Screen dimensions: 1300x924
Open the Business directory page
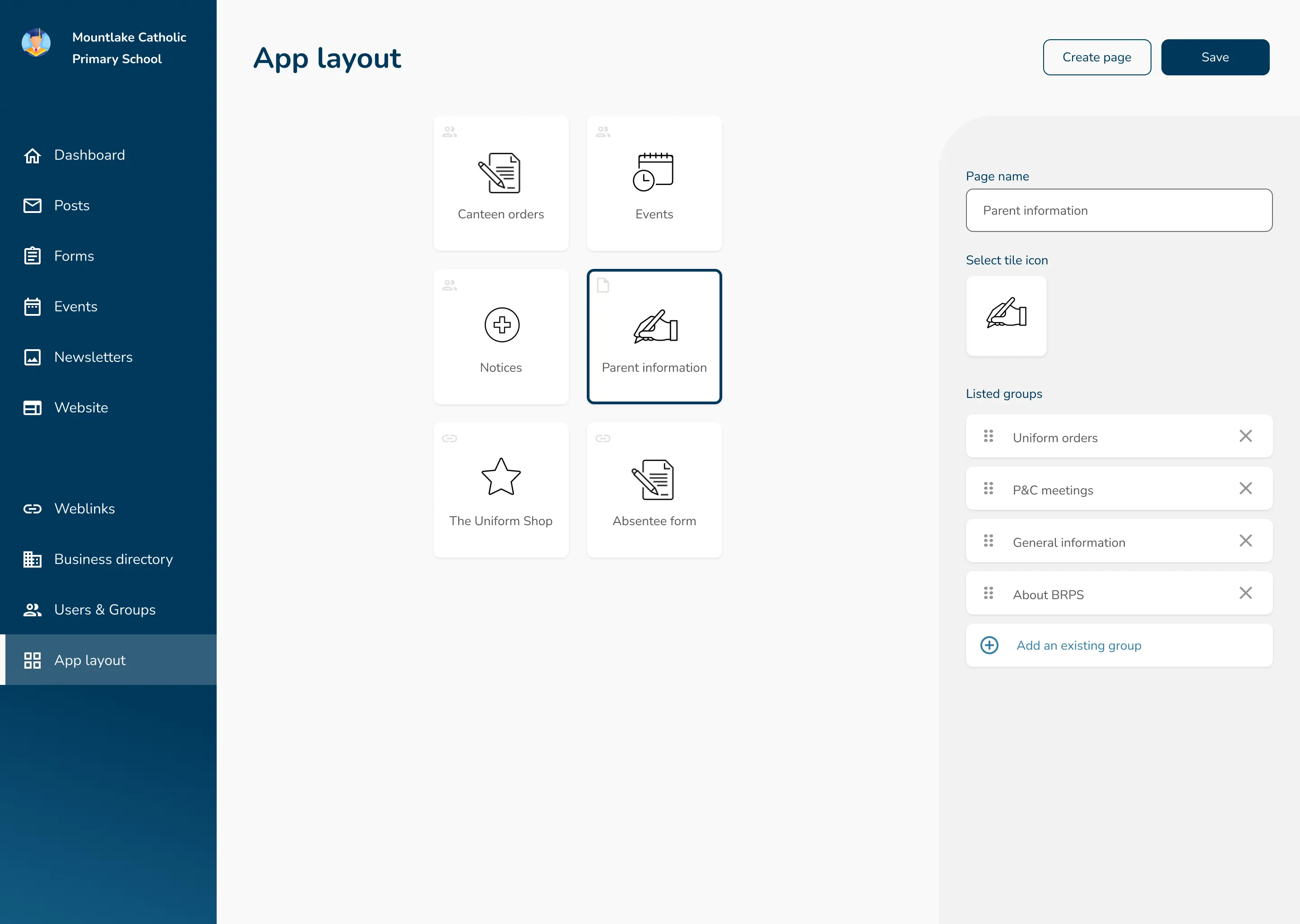[113, 559]
